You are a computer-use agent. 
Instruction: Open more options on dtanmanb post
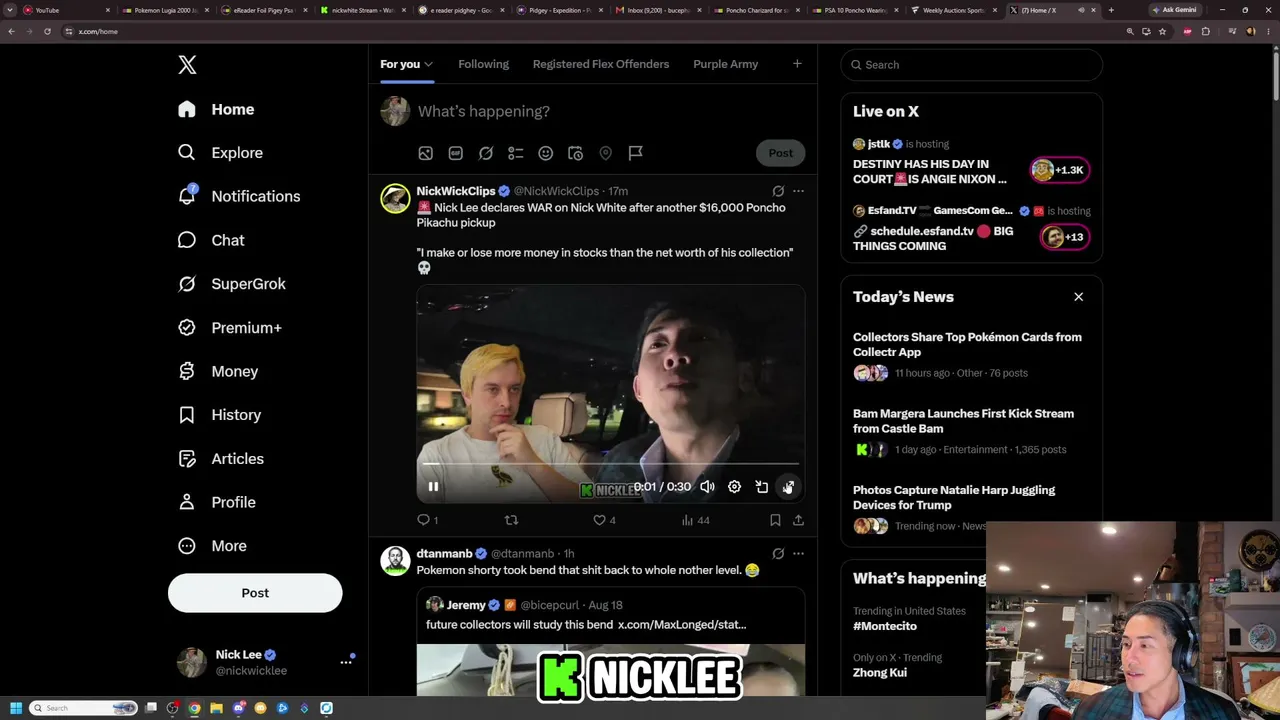click(x=798, y=553)
